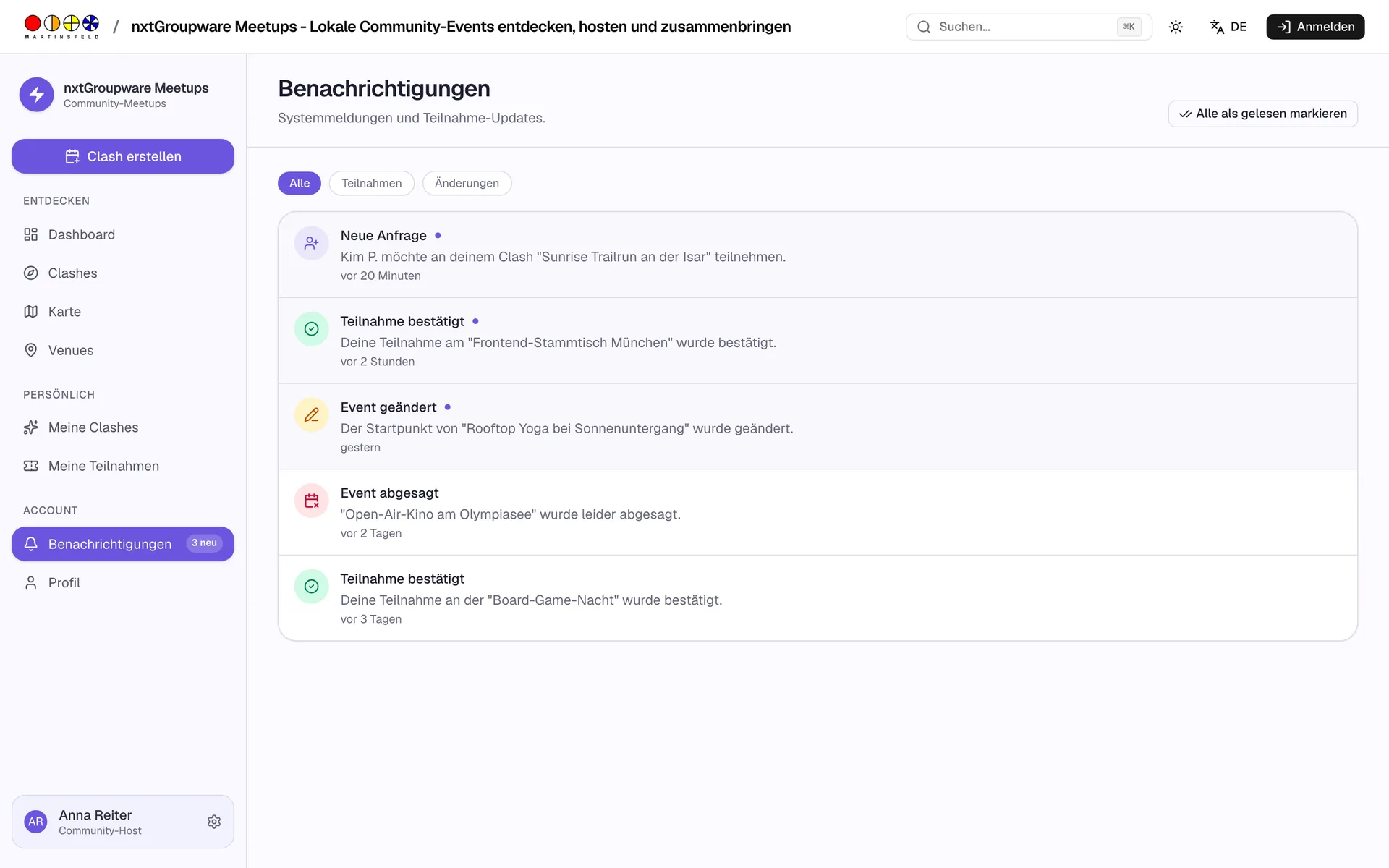Click the bell icon for Benachrichtigungen
This screenshot has width=1389, height=868.
[31, 544]
